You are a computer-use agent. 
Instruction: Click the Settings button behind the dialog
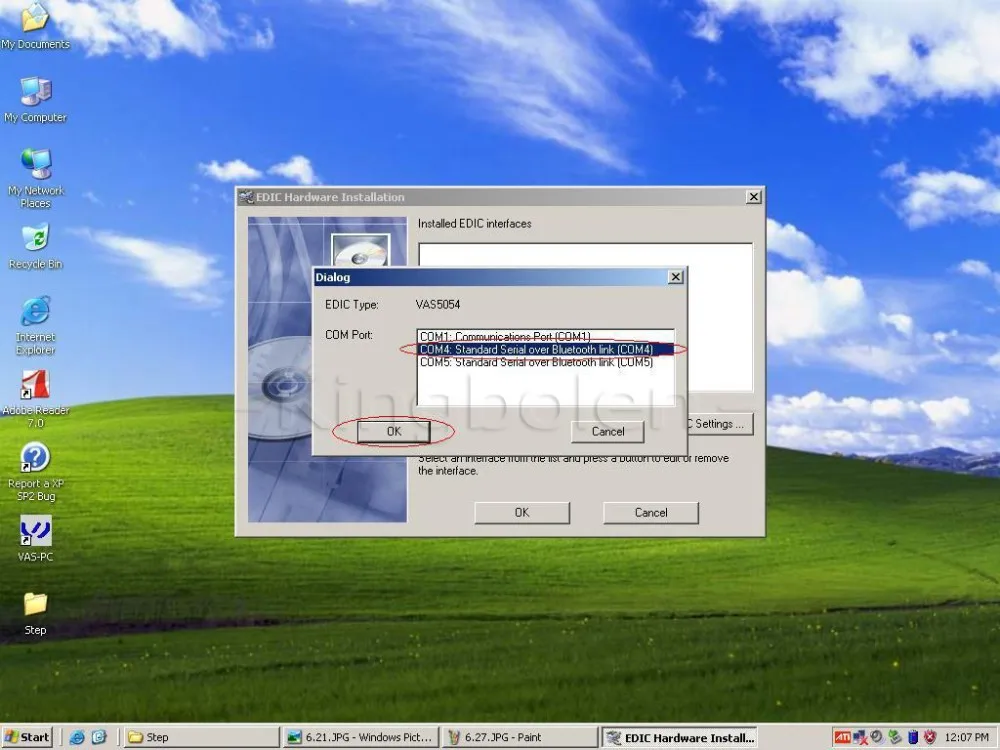[x=721, y=424]
